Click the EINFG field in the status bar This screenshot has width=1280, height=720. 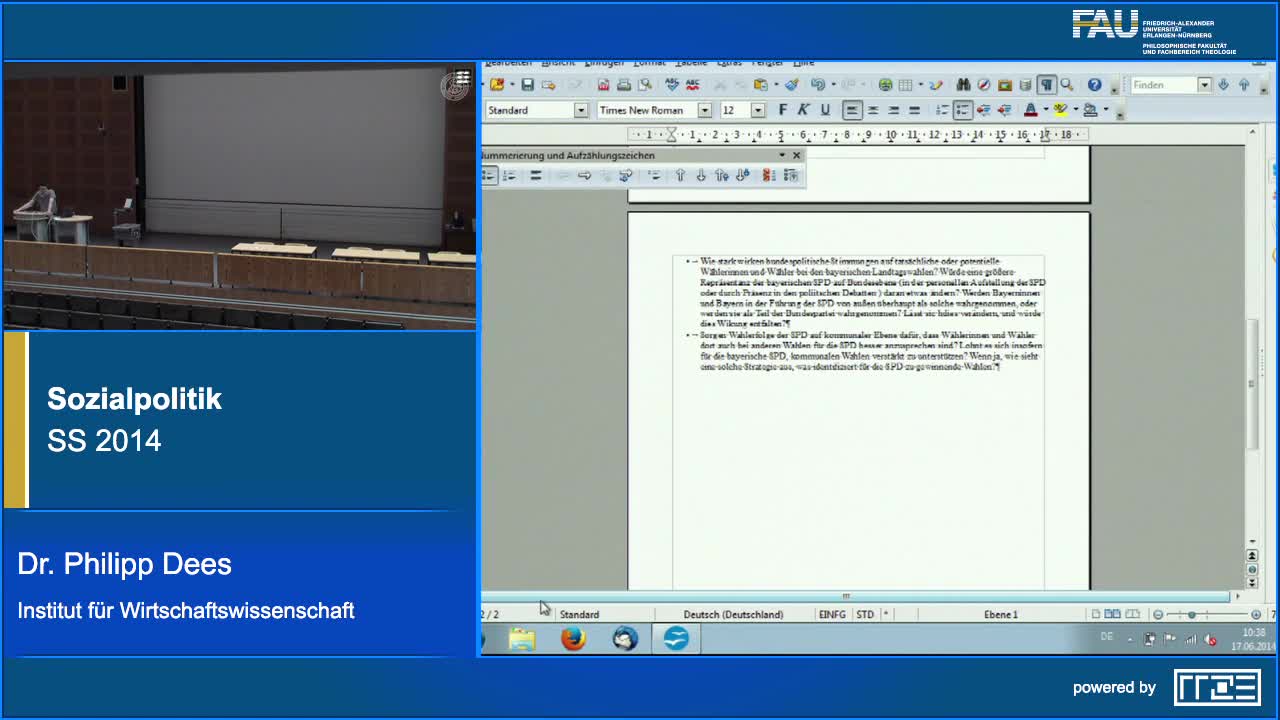833,614
